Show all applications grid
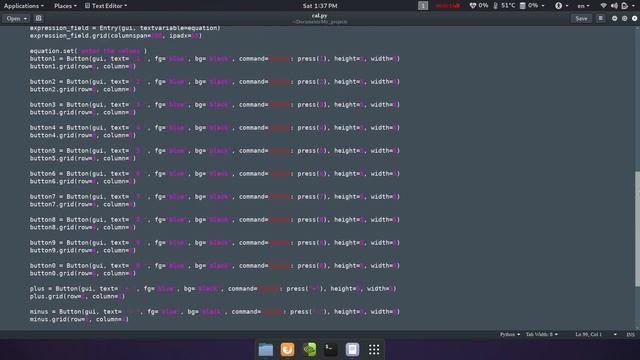Image resolution: width=640 pixels, height=360 pixels. pos(374,349)
